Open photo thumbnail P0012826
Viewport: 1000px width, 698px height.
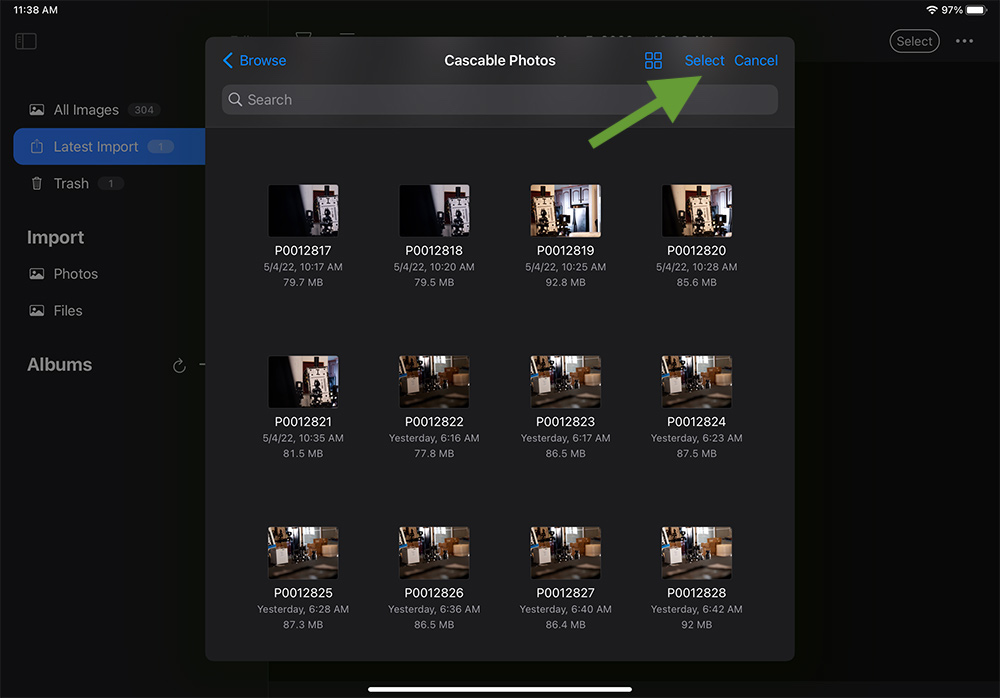pyautogui.click(x=434, y=553)
